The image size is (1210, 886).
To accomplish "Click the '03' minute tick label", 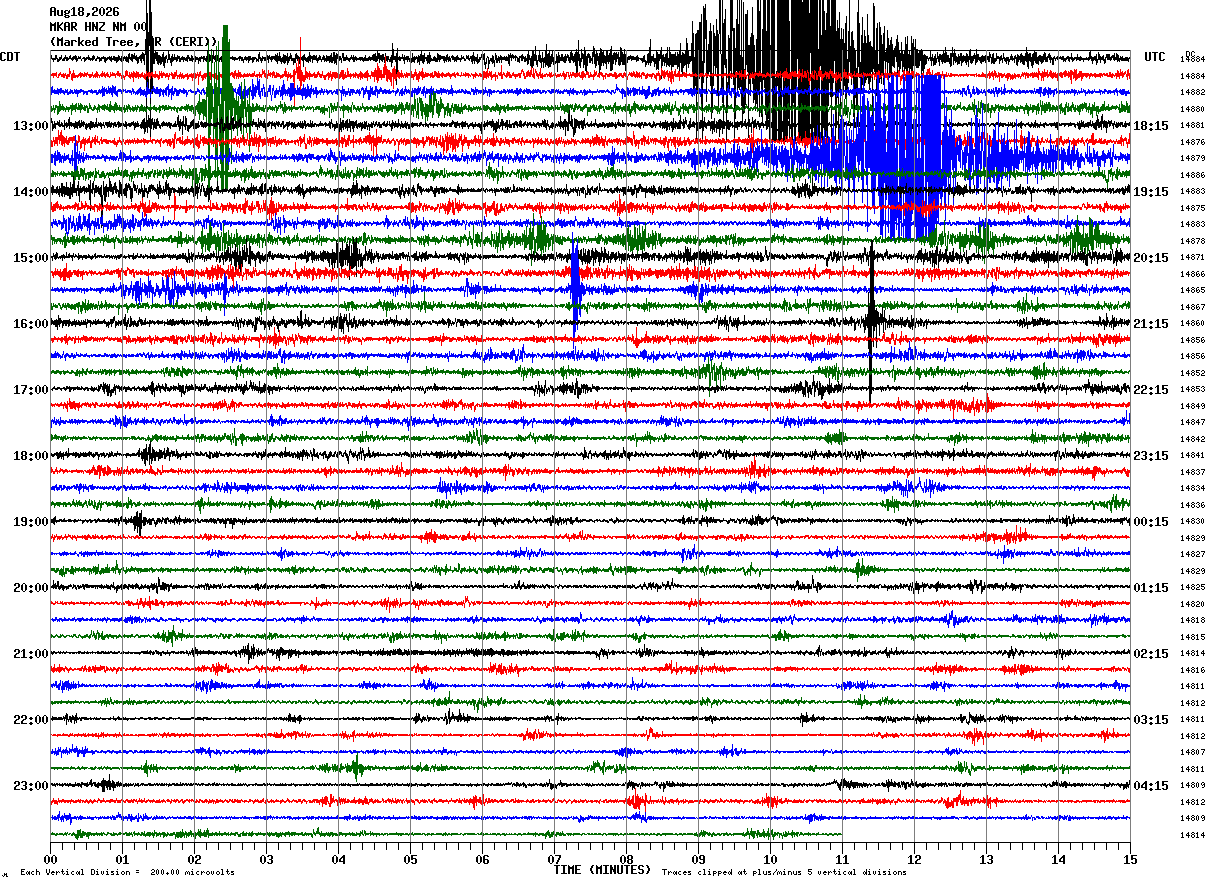I will coord(267,859).
